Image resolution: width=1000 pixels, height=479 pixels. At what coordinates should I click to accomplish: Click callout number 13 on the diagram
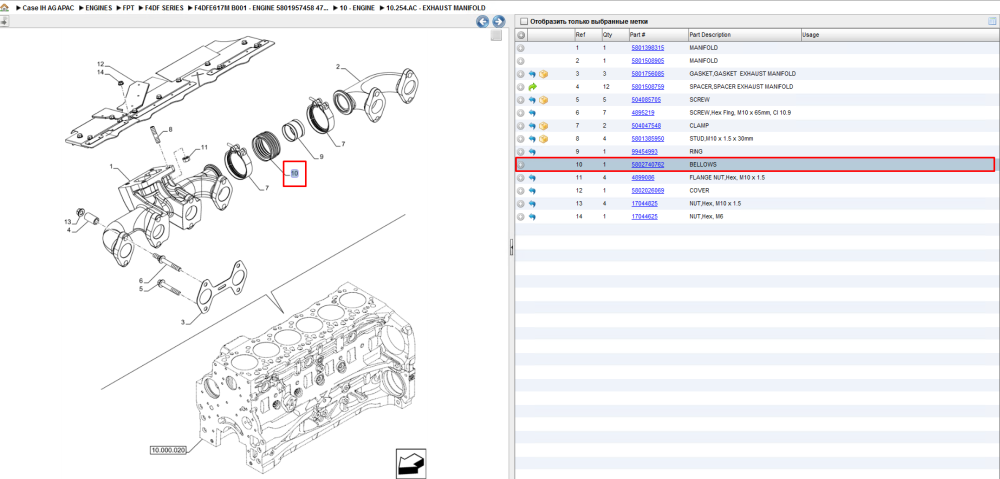(x=66, y=221)
